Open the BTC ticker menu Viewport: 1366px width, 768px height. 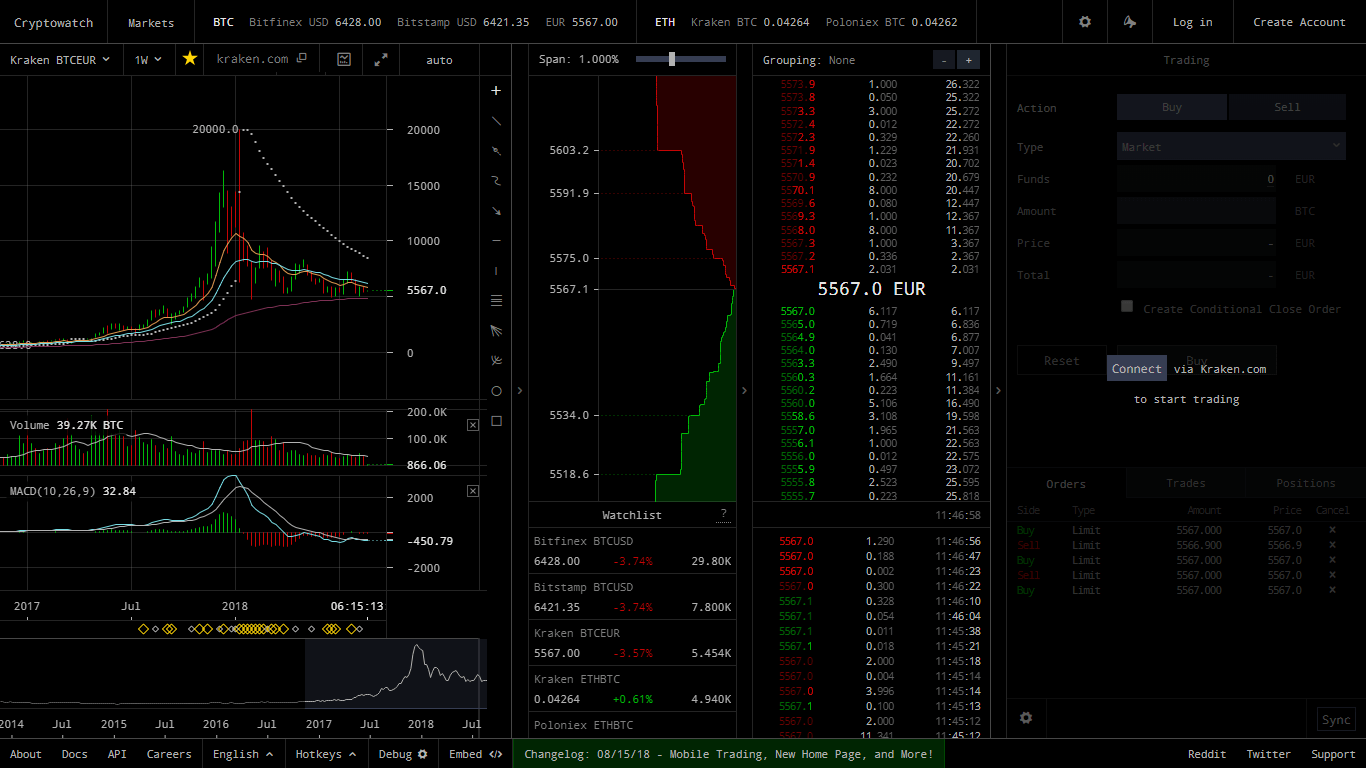(x=223, y=22)
